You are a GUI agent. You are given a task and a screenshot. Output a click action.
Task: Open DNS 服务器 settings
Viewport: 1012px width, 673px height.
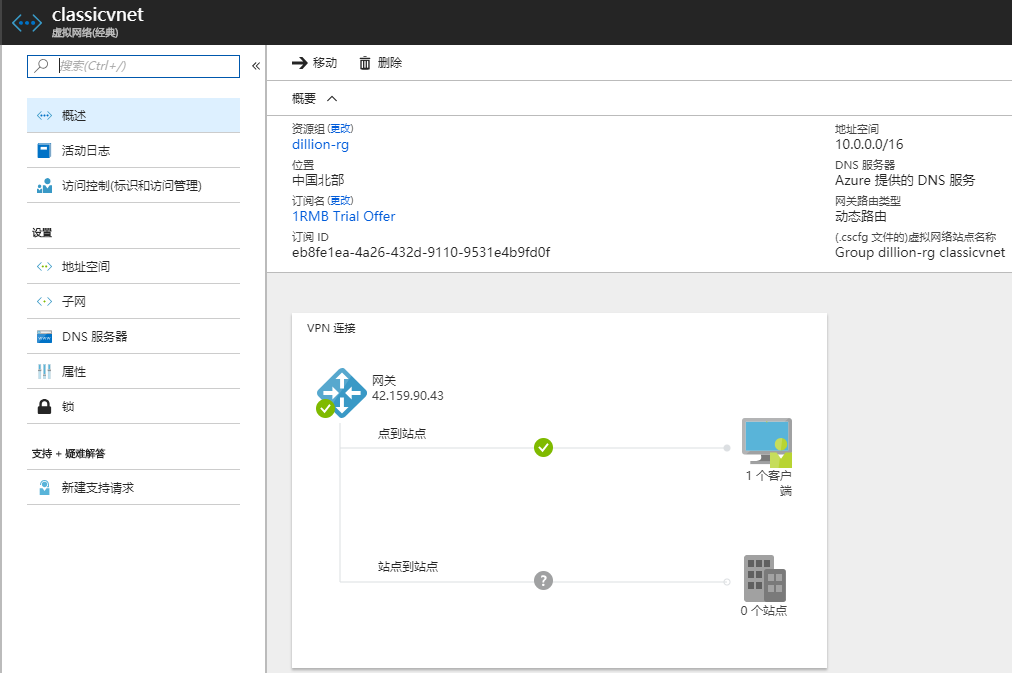[x=94, y=337]
